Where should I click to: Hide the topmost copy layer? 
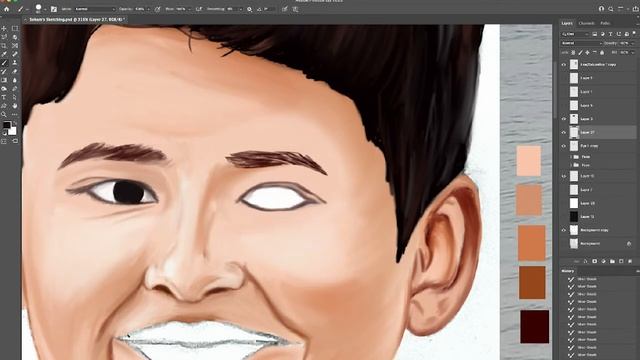pos(564,64)
